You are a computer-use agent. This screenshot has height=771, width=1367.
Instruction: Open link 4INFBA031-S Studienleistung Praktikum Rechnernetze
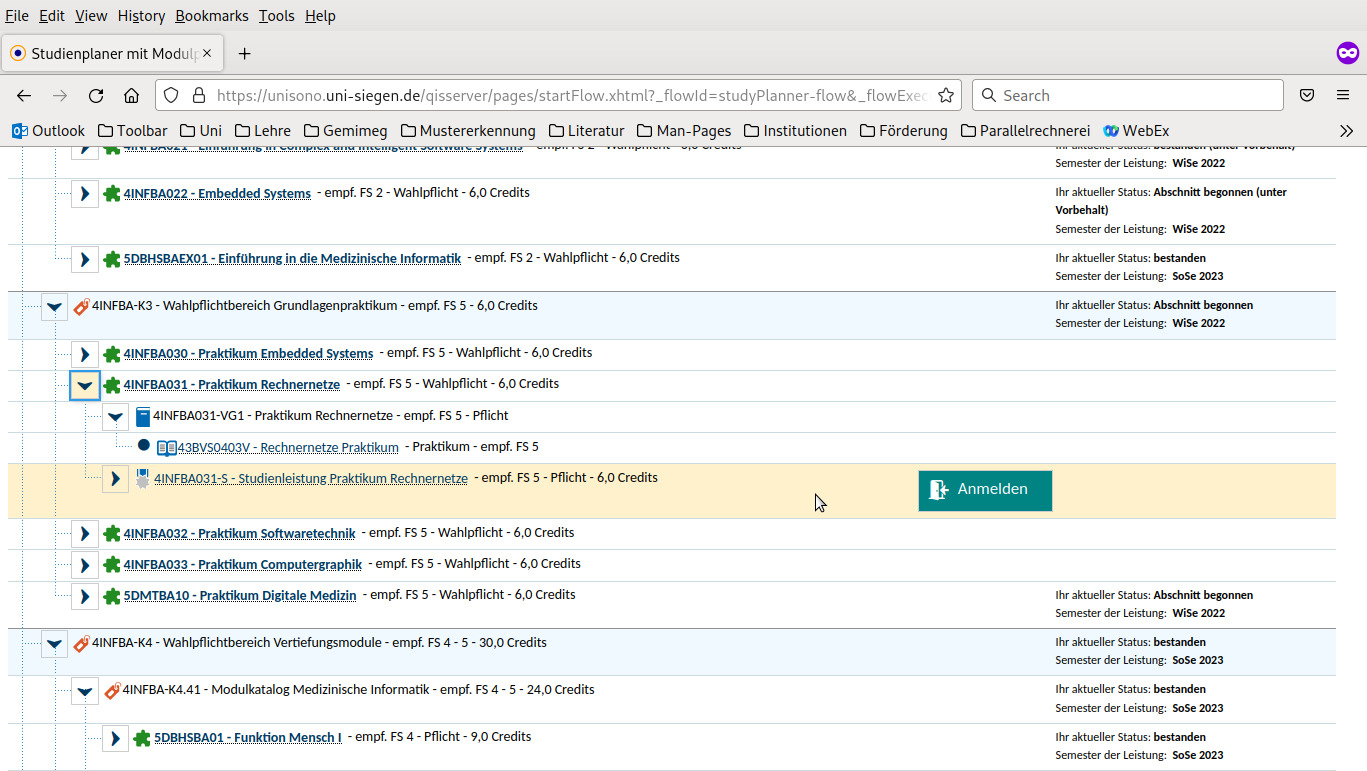[311, 478]
